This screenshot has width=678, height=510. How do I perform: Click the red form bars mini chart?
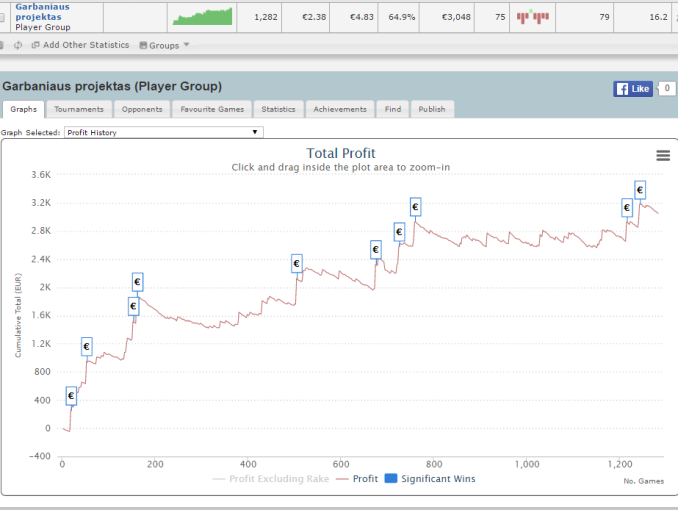tap(533, 17)
